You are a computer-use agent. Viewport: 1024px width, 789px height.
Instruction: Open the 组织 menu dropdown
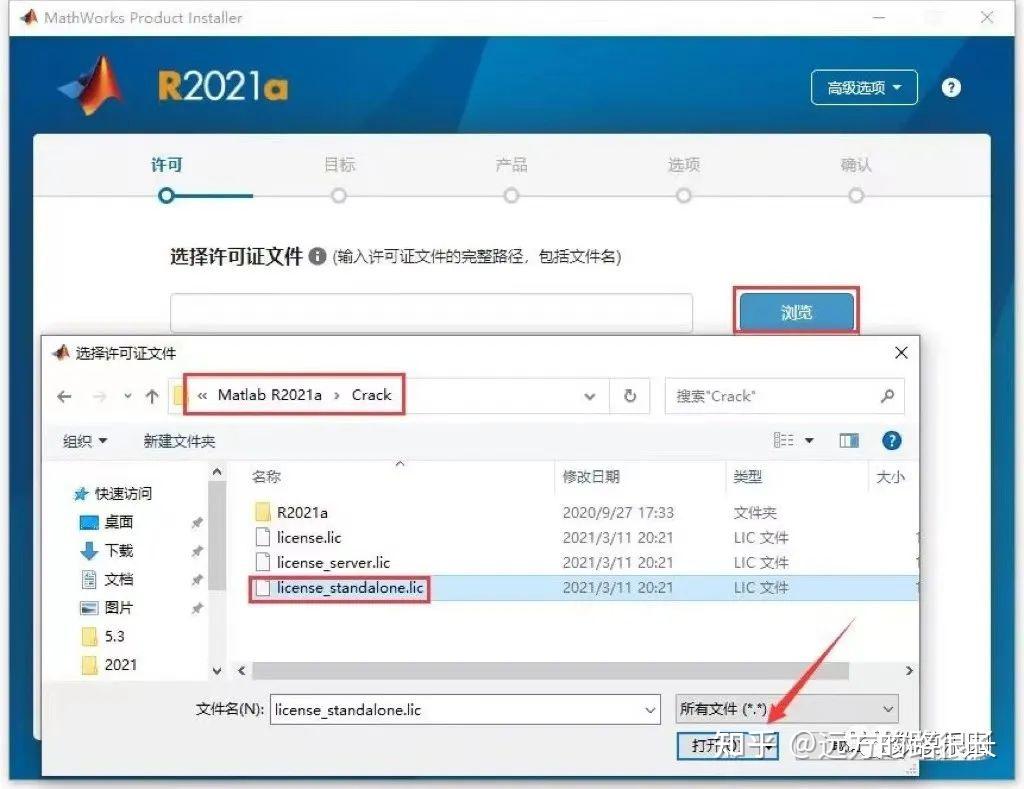(x=84, y=440)
